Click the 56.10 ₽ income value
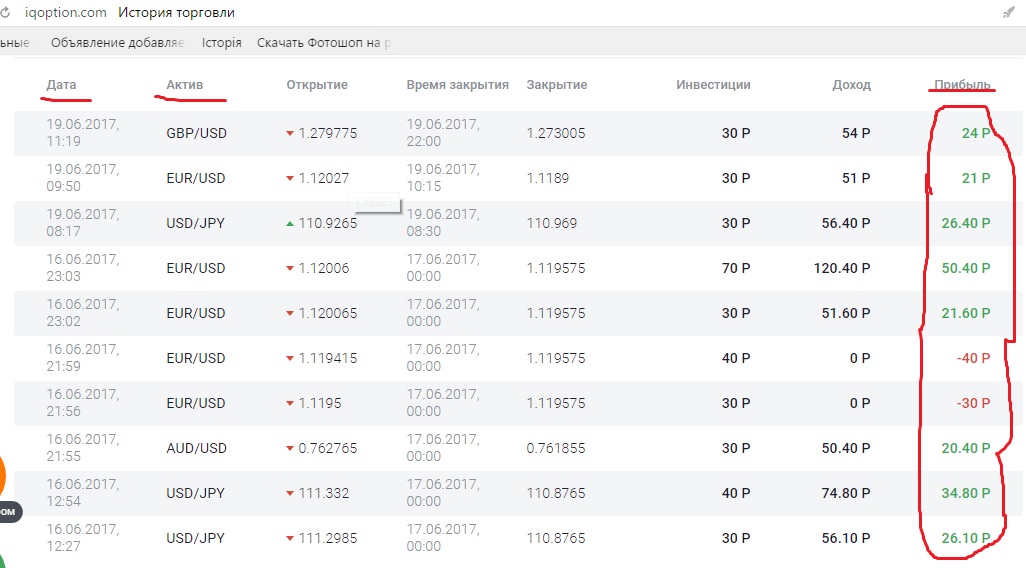The height and width of the screenshot is (568, 1026). 846,539
